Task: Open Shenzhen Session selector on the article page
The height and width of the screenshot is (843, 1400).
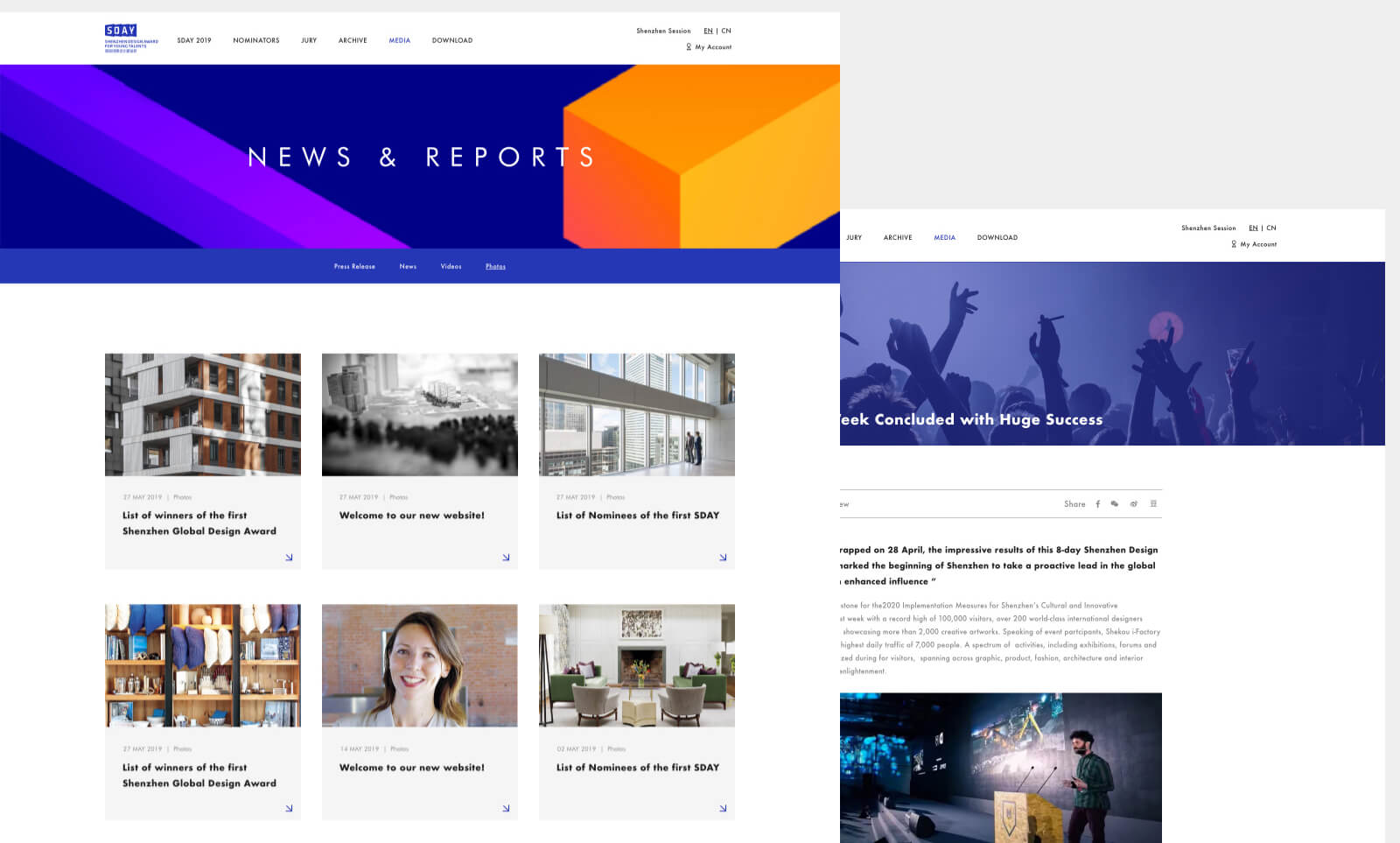Action: tap(1208, 228)
